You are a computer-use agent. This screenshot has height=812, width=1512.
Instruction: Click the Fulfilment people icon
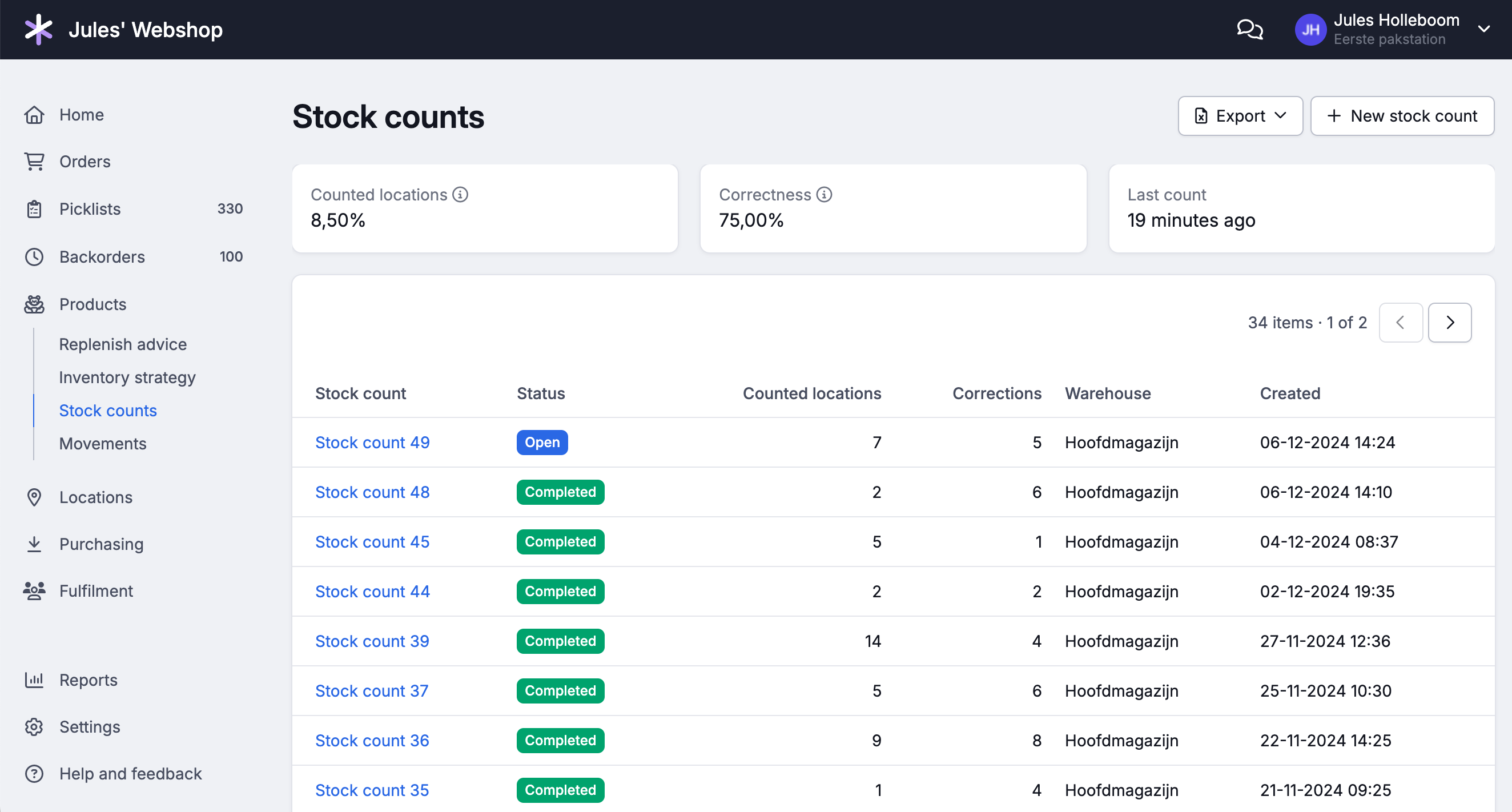tap(34, 590)
